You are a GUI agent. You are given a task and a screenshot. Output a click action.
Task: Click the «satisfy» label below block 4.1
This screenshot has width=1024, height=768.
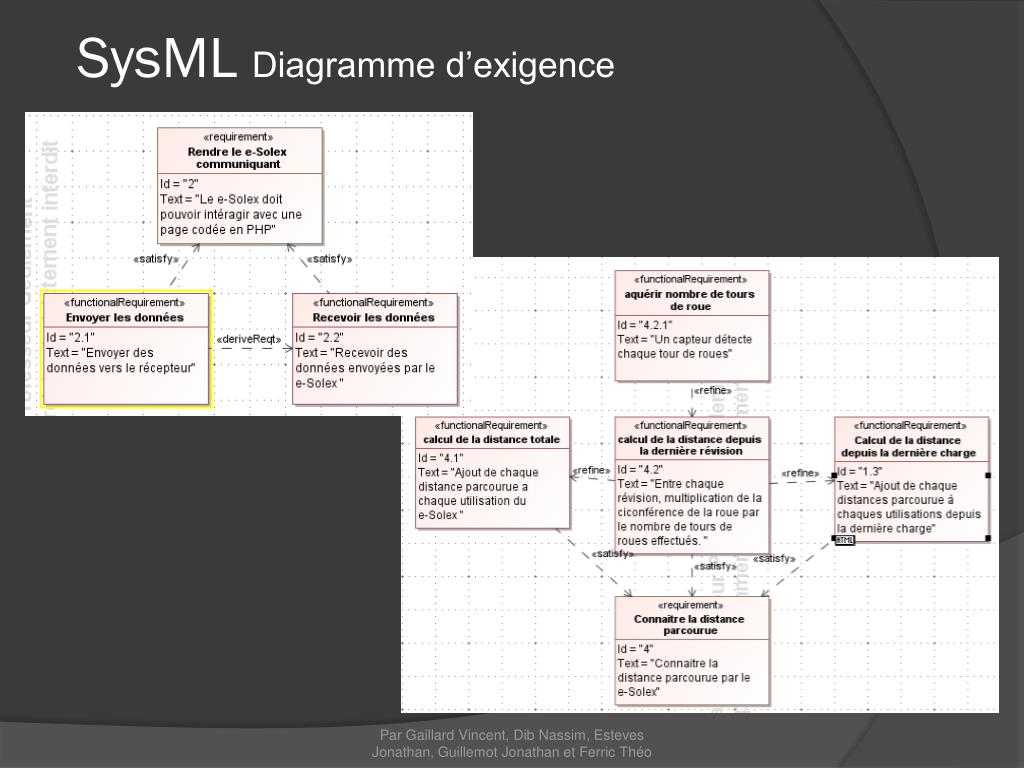pyautogui.click(x=613, y=554)
